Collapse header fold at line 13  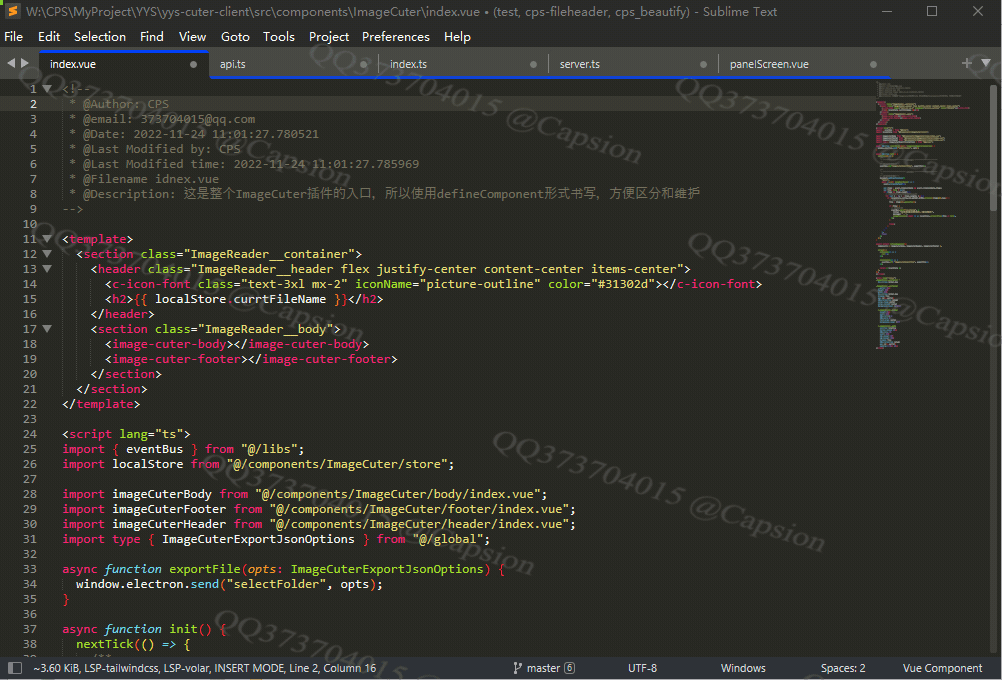click(47, 269)
